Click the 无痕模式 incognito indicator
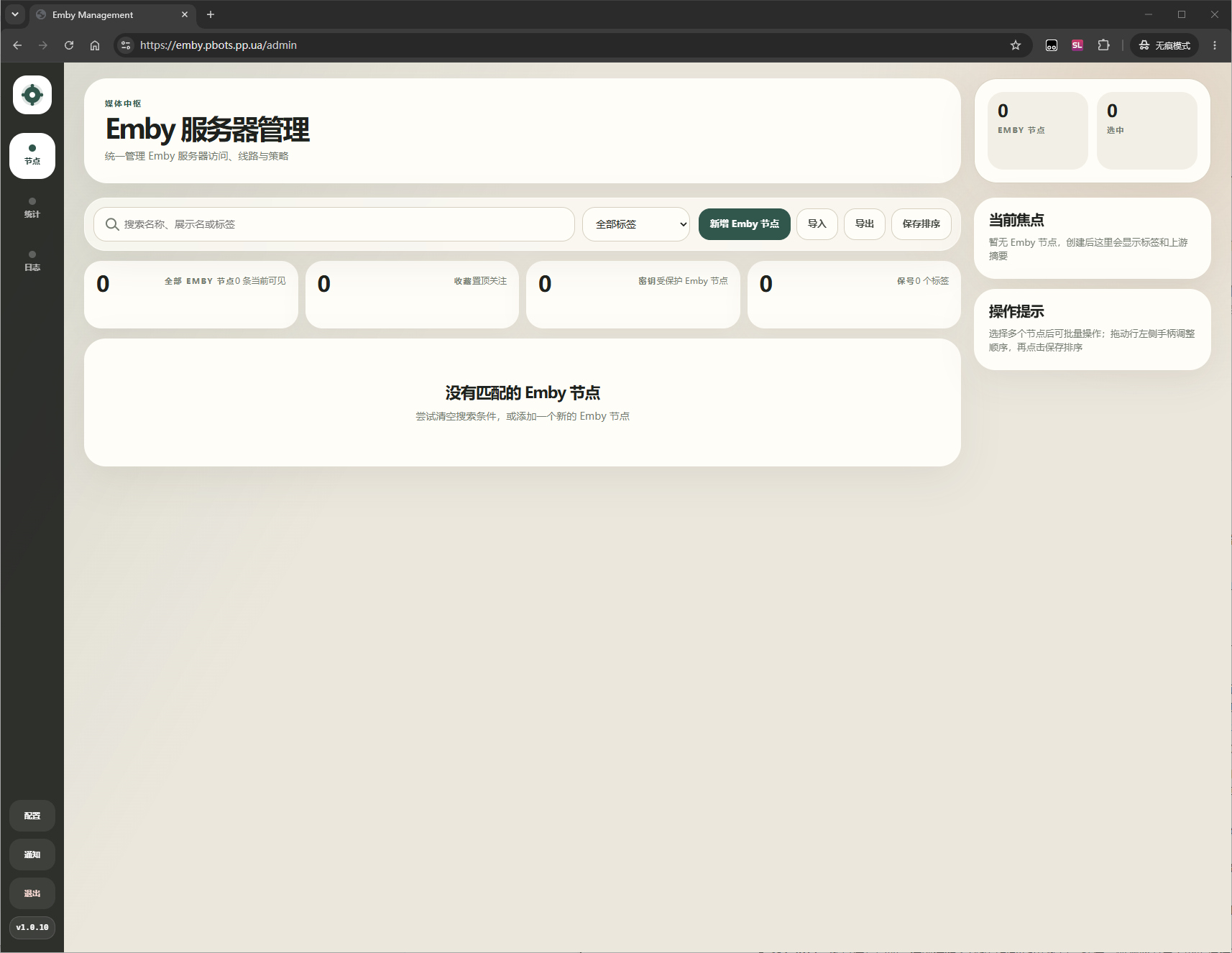Screen dimensions: 1232x953 (x=1165, y=45)
